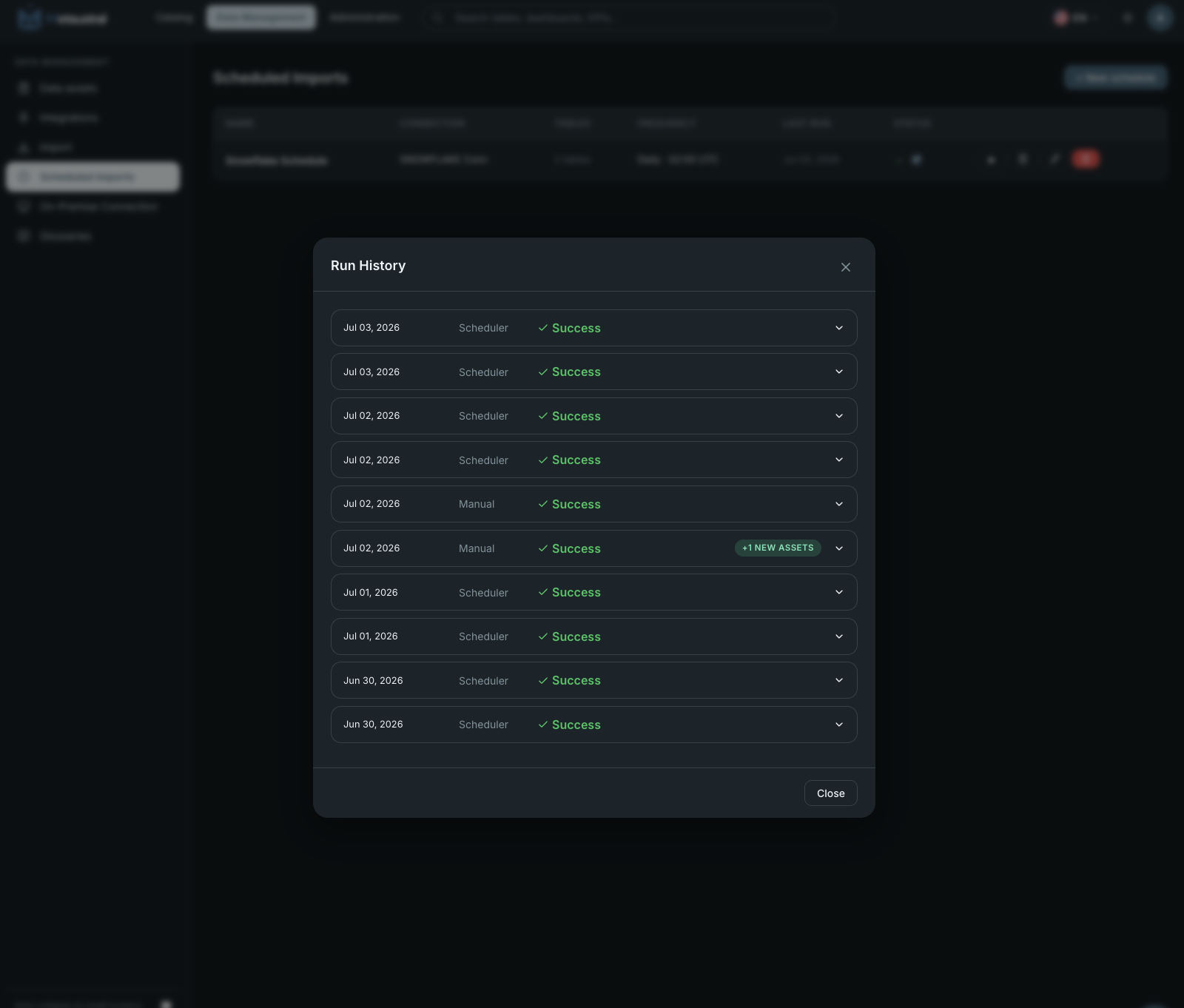Expand the topmost Jul 03, 2026 run chevron
The height and width of the screenshot is (1008, 1184).
point(839,328)
